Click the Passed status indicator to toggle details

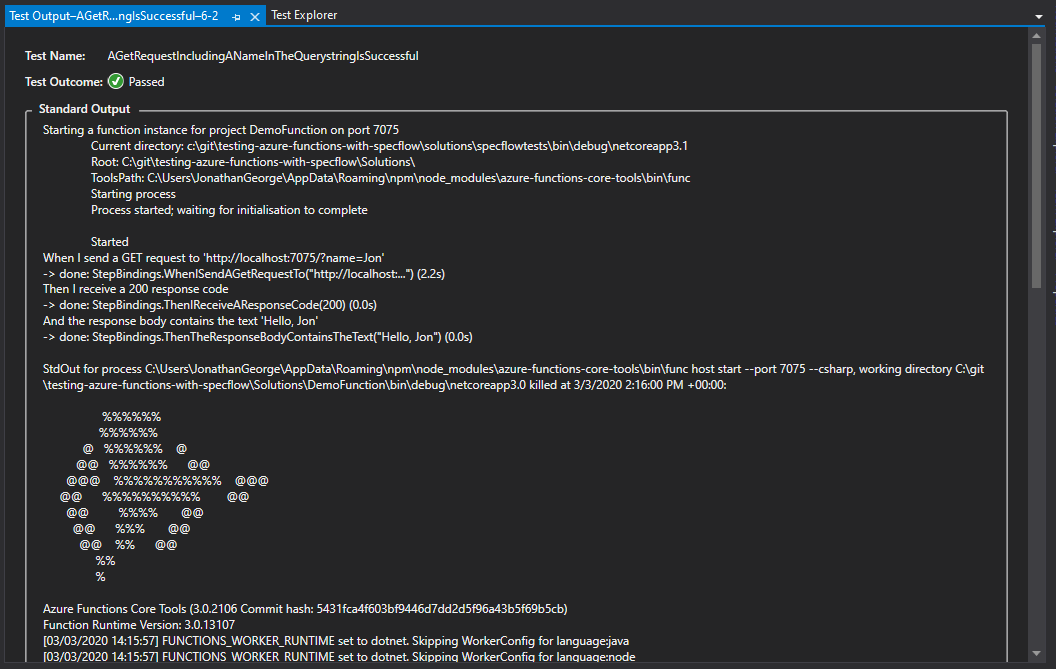pos(115,81)
